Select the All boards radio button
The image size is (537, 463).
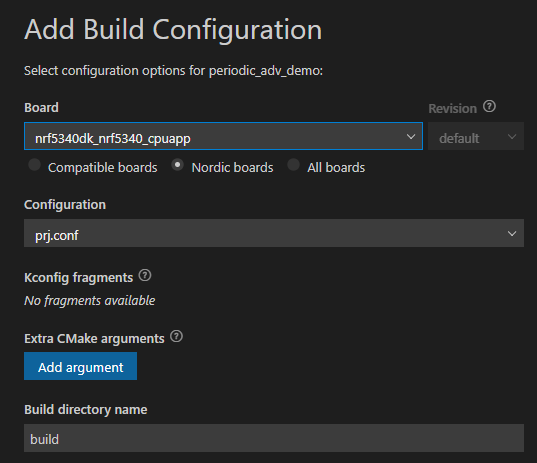294,165
